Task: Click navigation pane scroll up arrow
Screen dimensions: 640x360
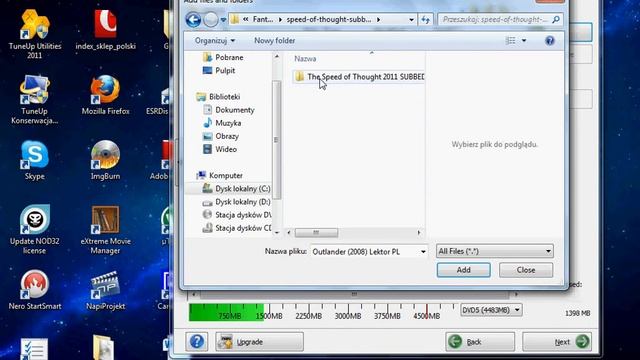Action: pyautogui.click(x=277, y=56)
